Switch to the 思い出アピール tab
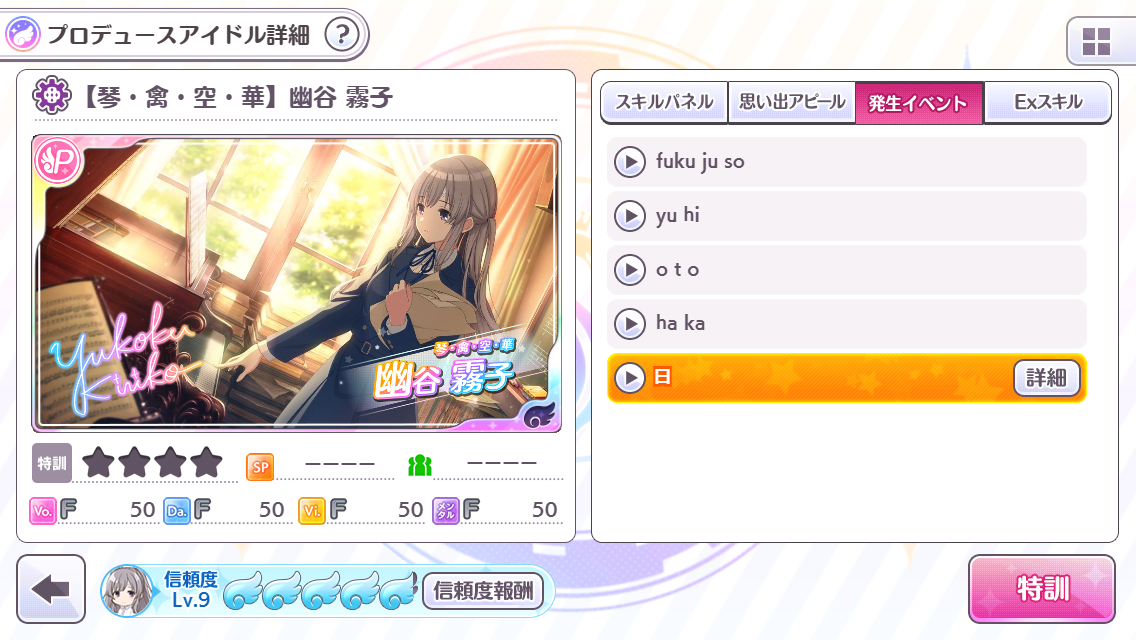Viewport: 1136px width, 640px height. pos(792,102)
